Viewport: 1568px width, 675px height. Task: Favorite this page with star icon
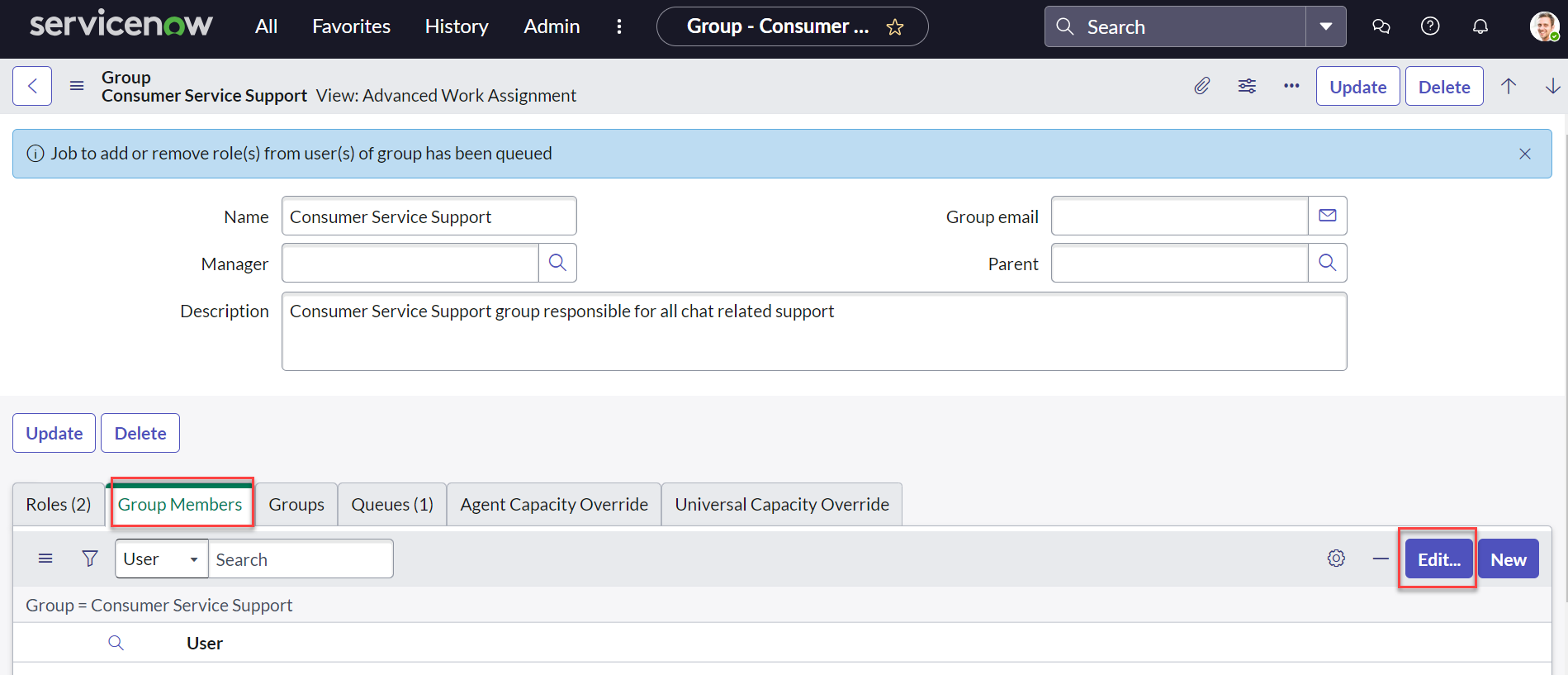pyautogui.click(x=895, y=27)
